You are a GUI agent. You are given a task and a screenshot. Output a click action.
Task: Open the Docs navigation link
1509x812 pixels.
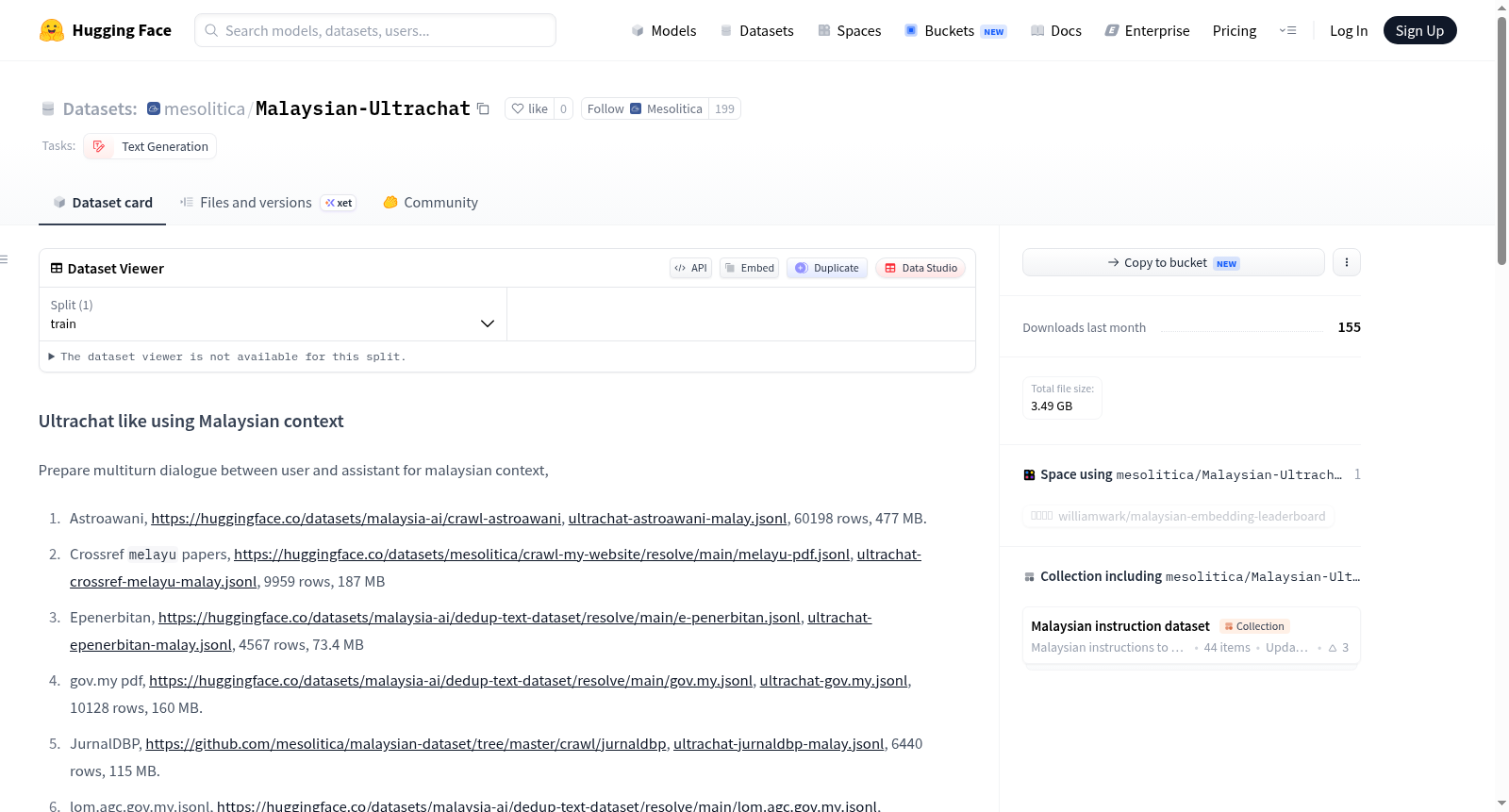pyautogui.click(x=1055, y=30)
